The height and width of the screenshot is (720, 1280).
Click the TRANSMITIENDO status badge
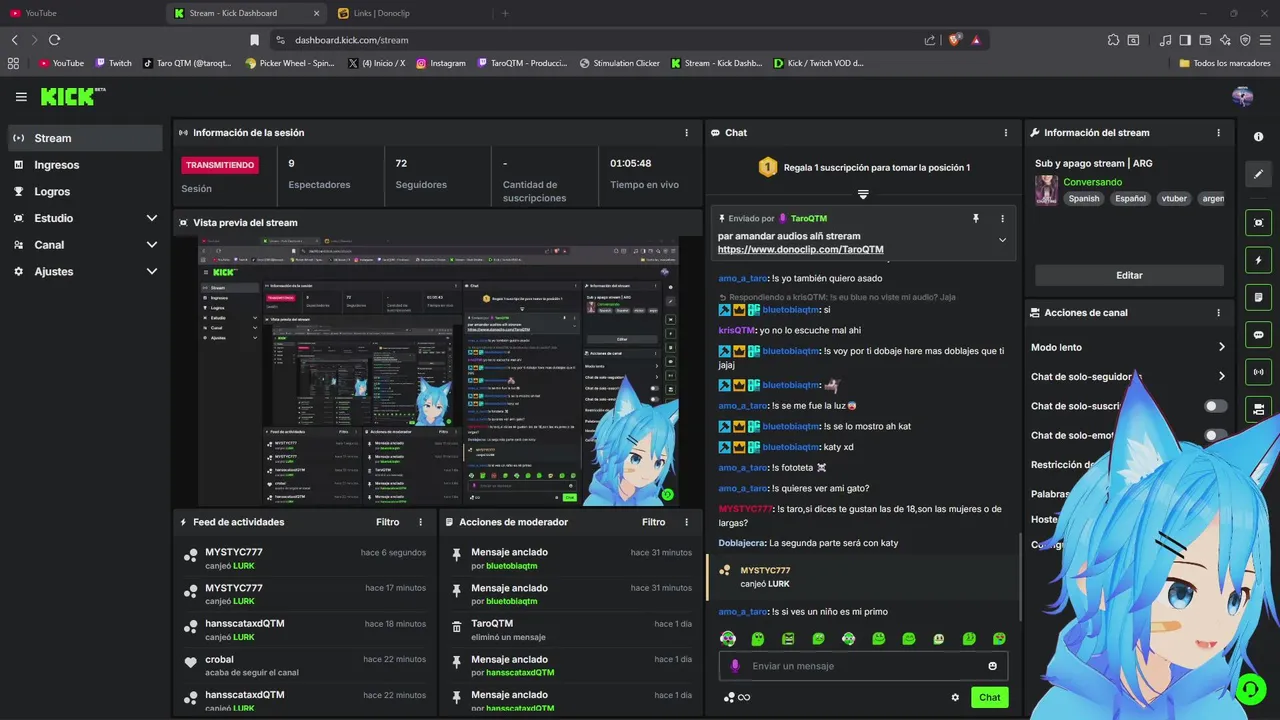220,165
